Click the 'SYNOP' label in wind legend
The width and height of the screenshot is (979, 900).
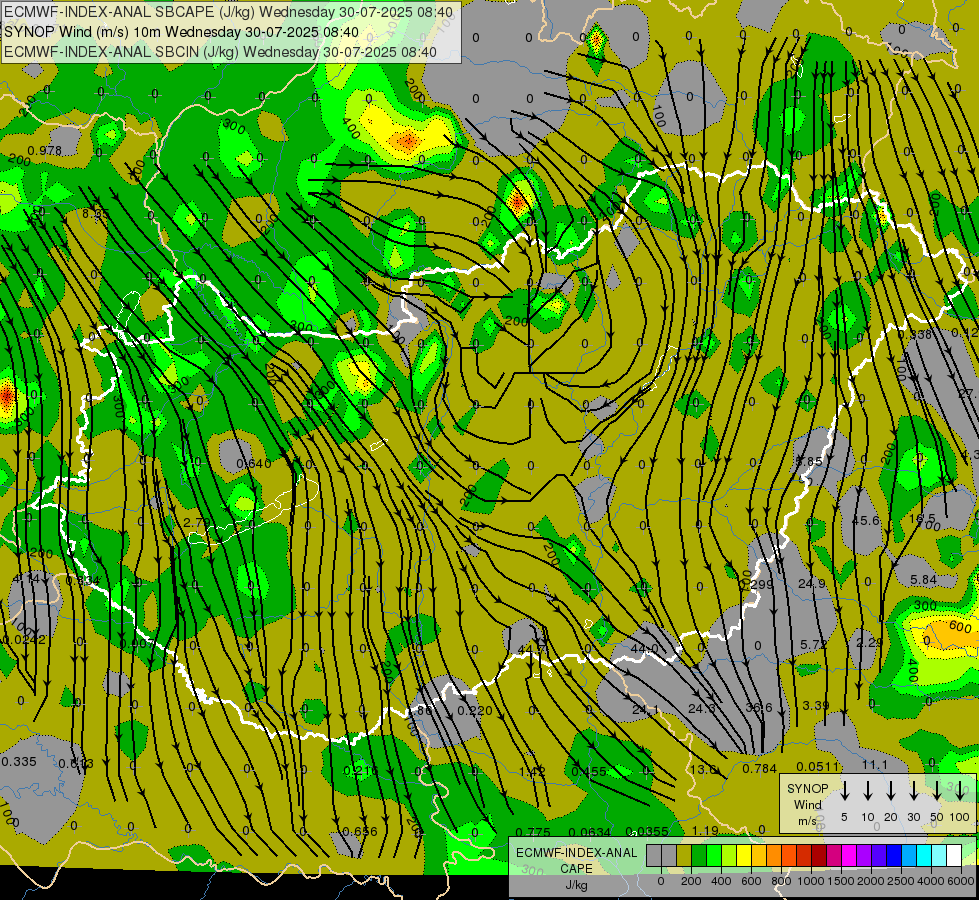tap(807, 788)
